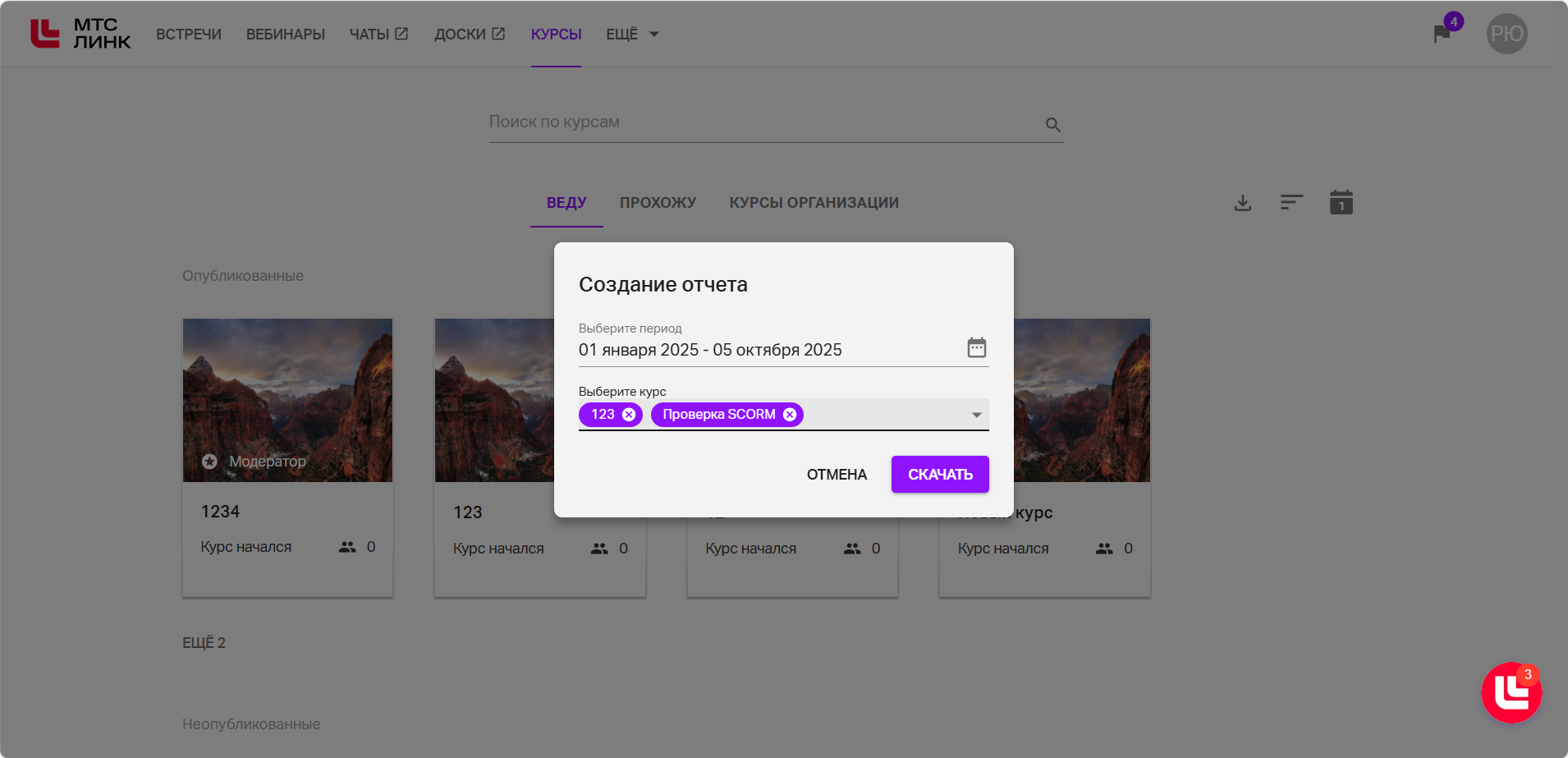
Task: Open the 1234 course thumbnail
Action: coord(287,400)
